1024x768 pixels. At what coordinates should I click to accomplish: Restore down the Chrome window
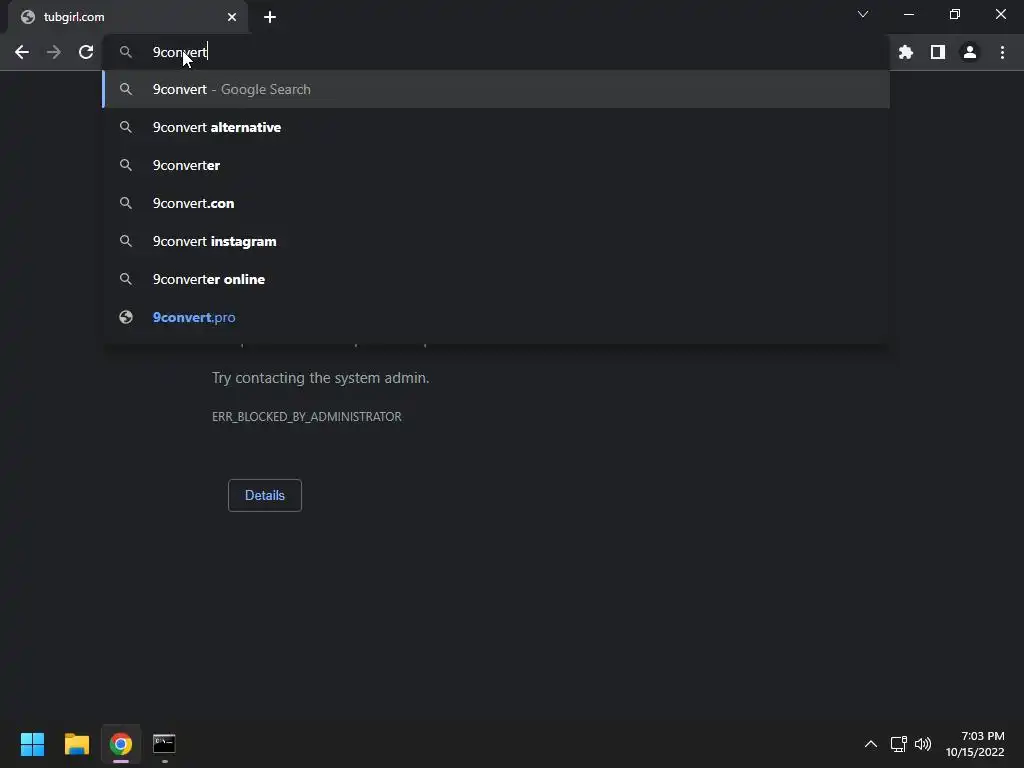tap(955, 14)
